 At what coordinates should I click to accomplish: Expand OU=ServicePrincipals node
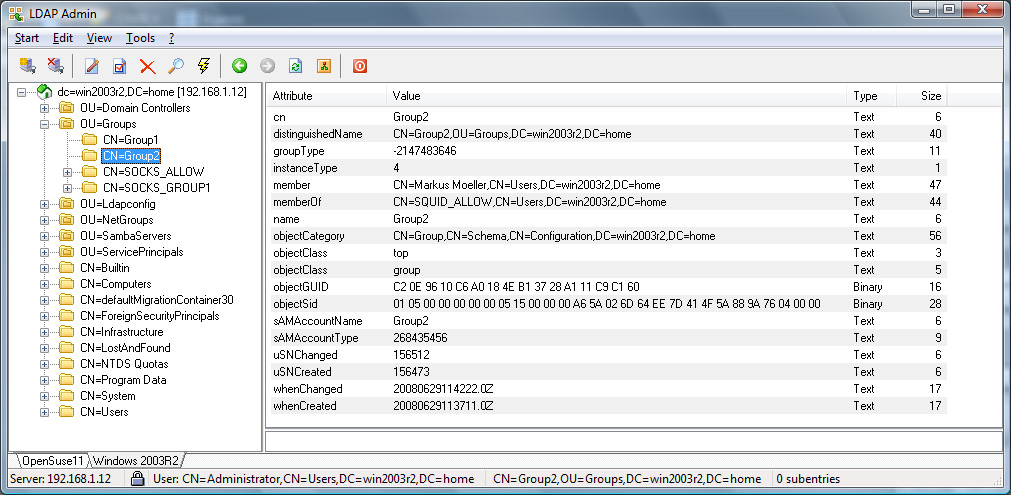tap(44, 252)
